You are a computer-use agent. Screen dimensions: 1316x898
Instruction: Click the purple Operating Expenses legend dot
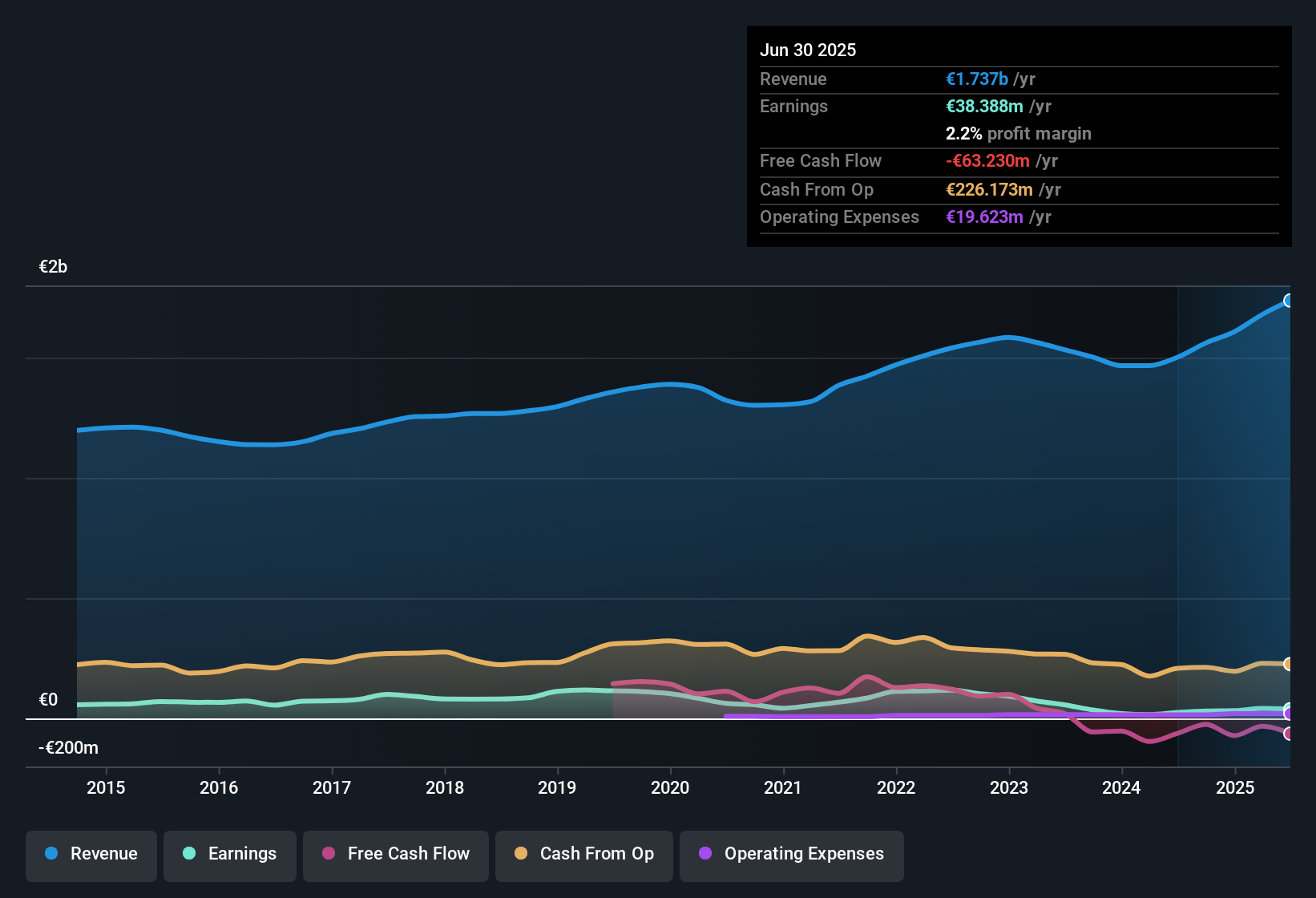[x=704, y=854]
